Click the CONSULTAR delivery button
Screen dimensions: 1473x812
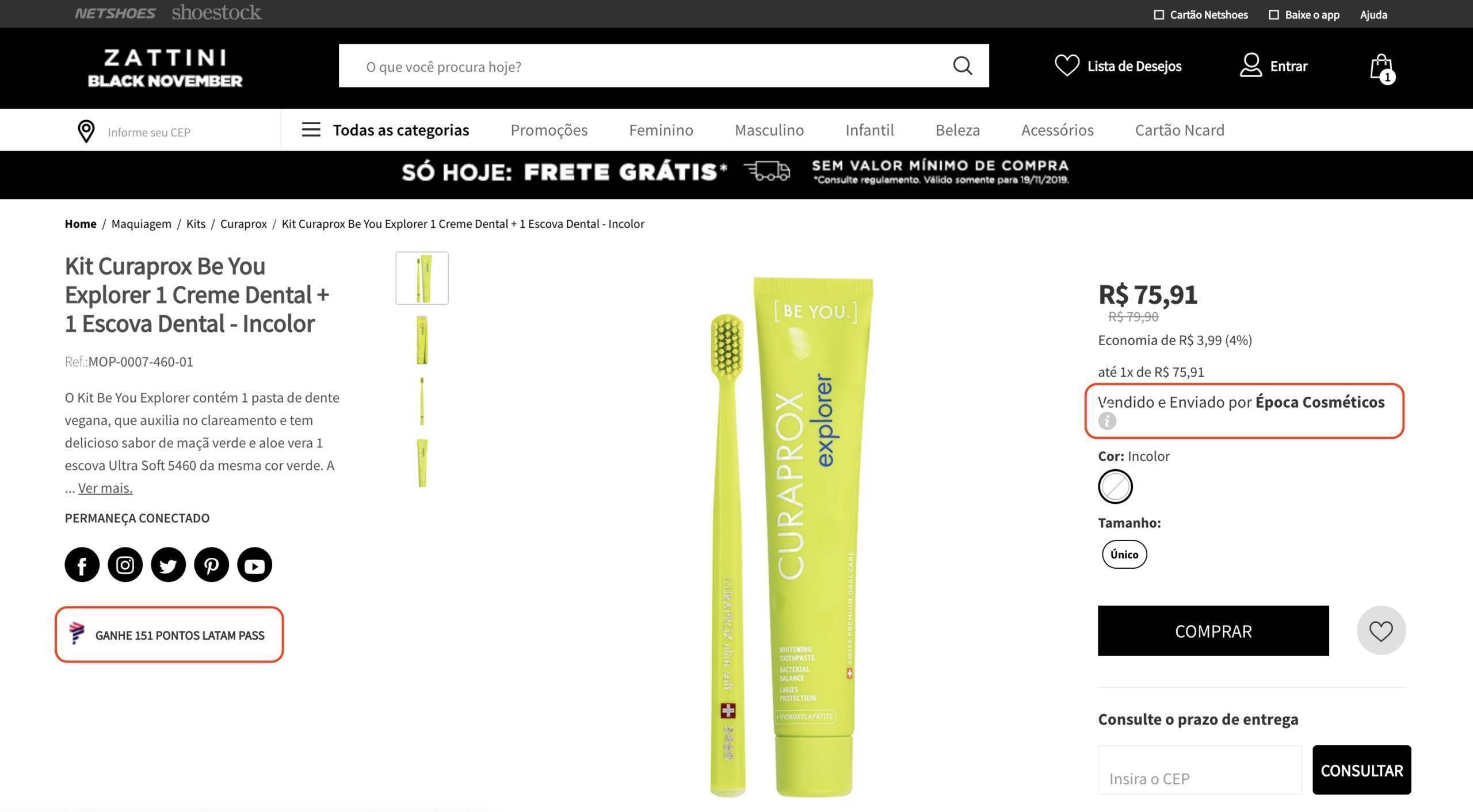[1361, 771]
